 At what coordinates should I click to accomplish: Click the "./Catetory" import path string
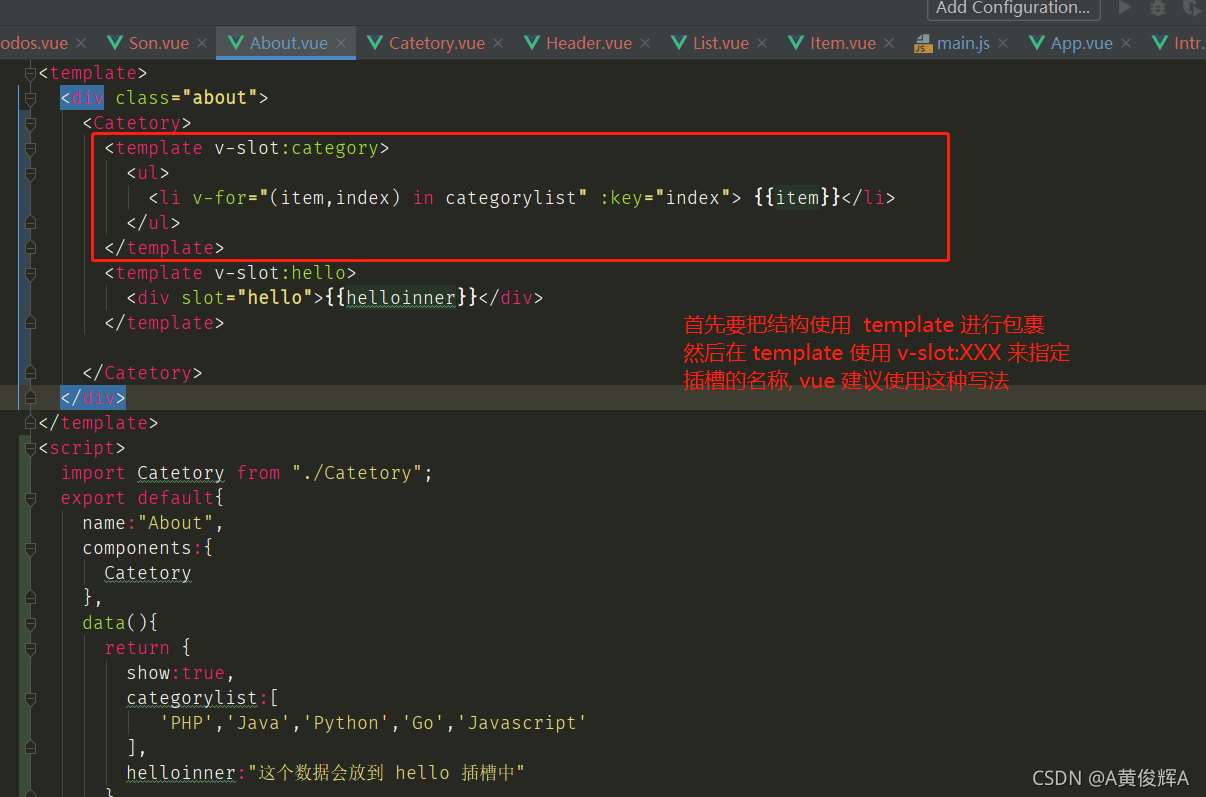click(358, 473)
